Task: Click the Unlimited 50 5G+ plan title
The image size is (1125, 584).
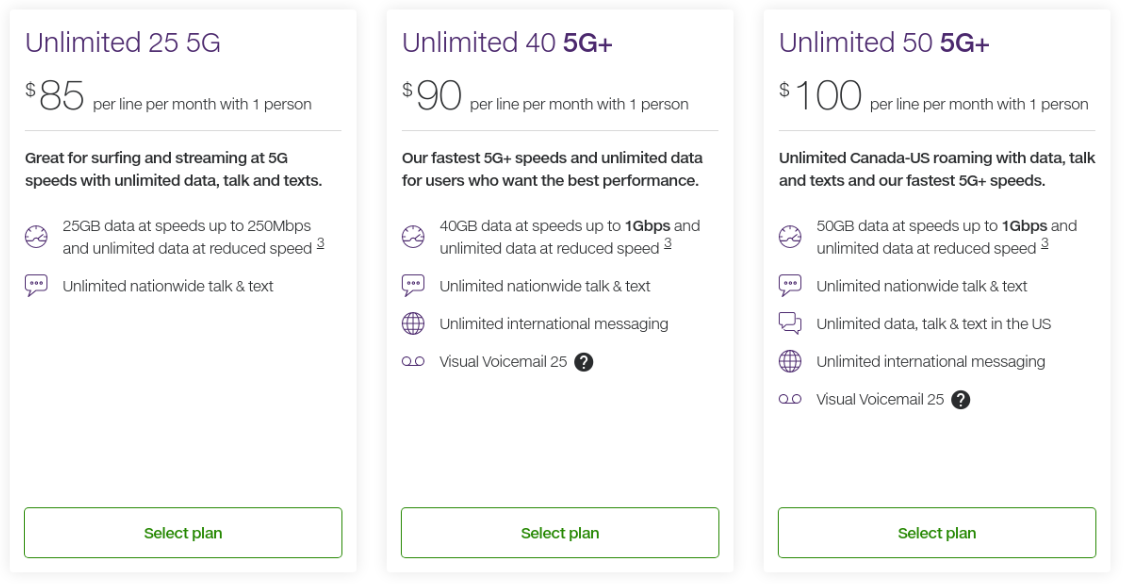Action: point(884,43)
